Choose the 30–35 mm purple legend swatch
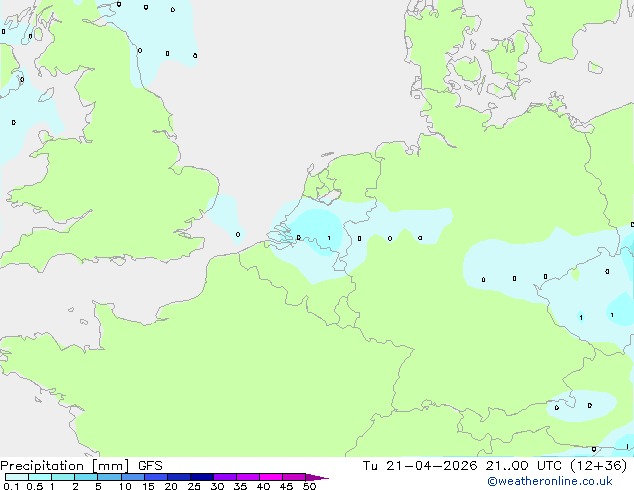Screen dimensions: 634x490 point(225,477)
